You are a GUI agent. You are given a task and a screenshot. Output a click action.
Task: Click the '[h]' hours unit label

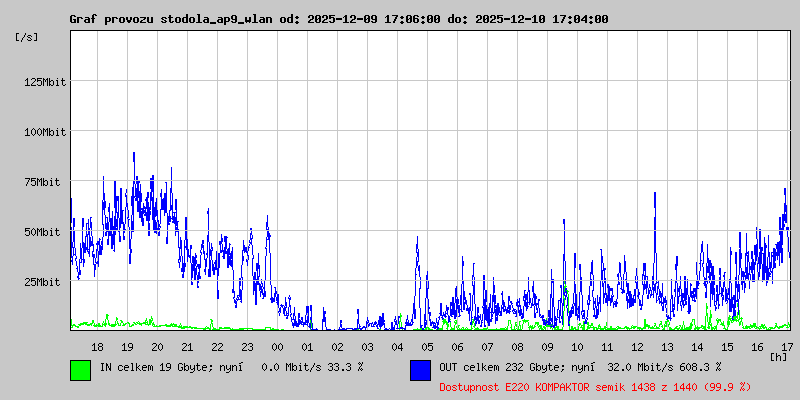point(778,356)
